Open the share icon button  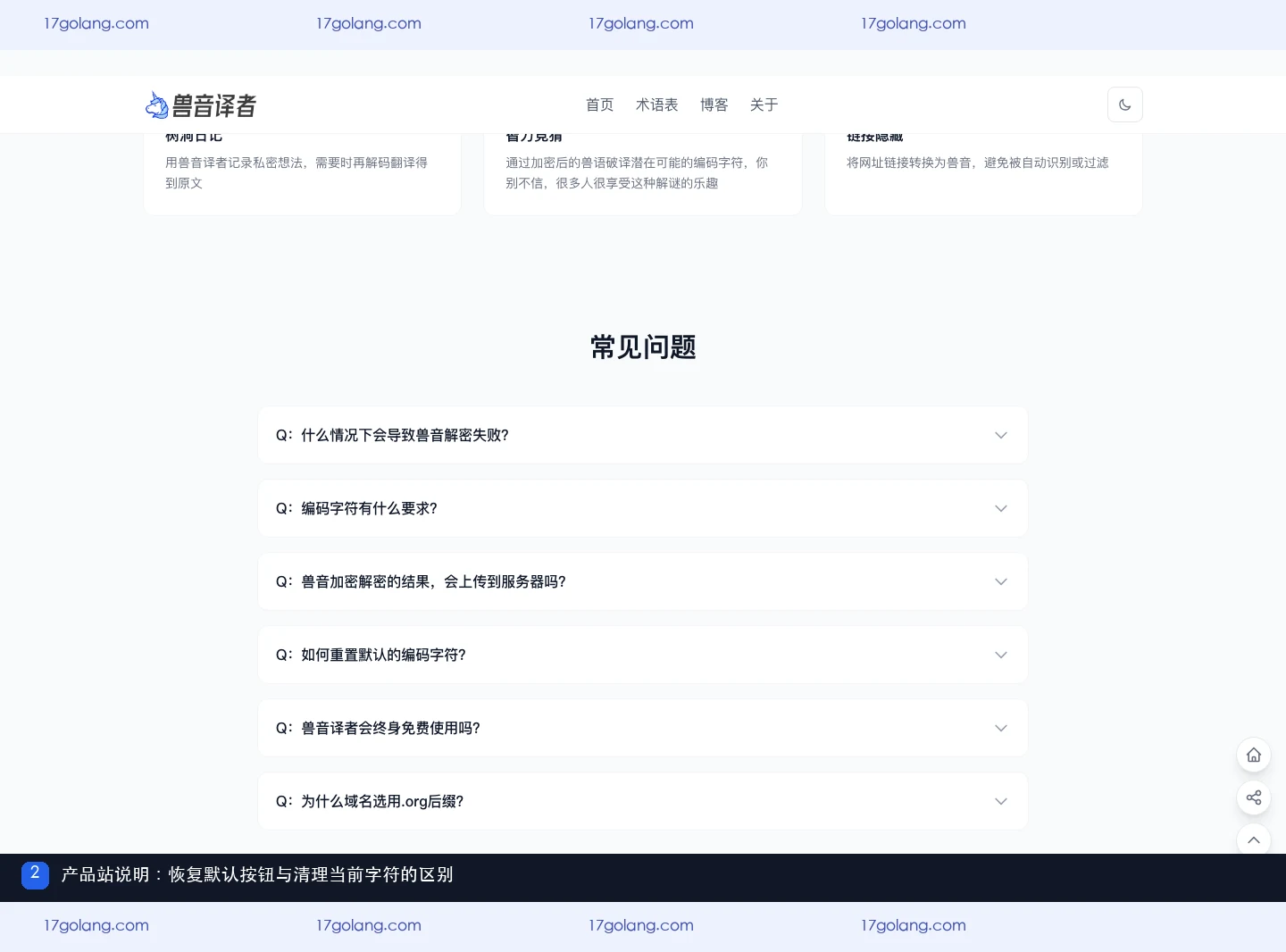(1254, 798)
